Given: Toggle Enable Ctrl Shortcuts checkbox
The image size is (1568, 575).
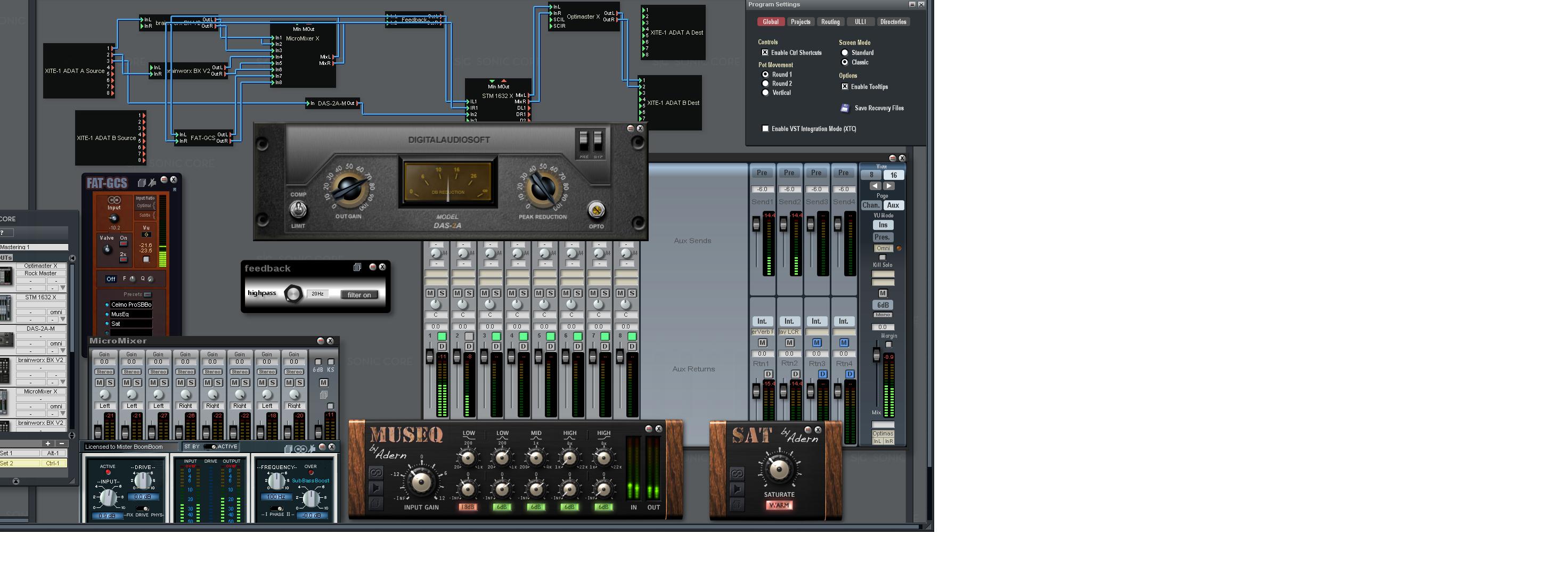Looking at the screenshot, I should tap(765, 52).
